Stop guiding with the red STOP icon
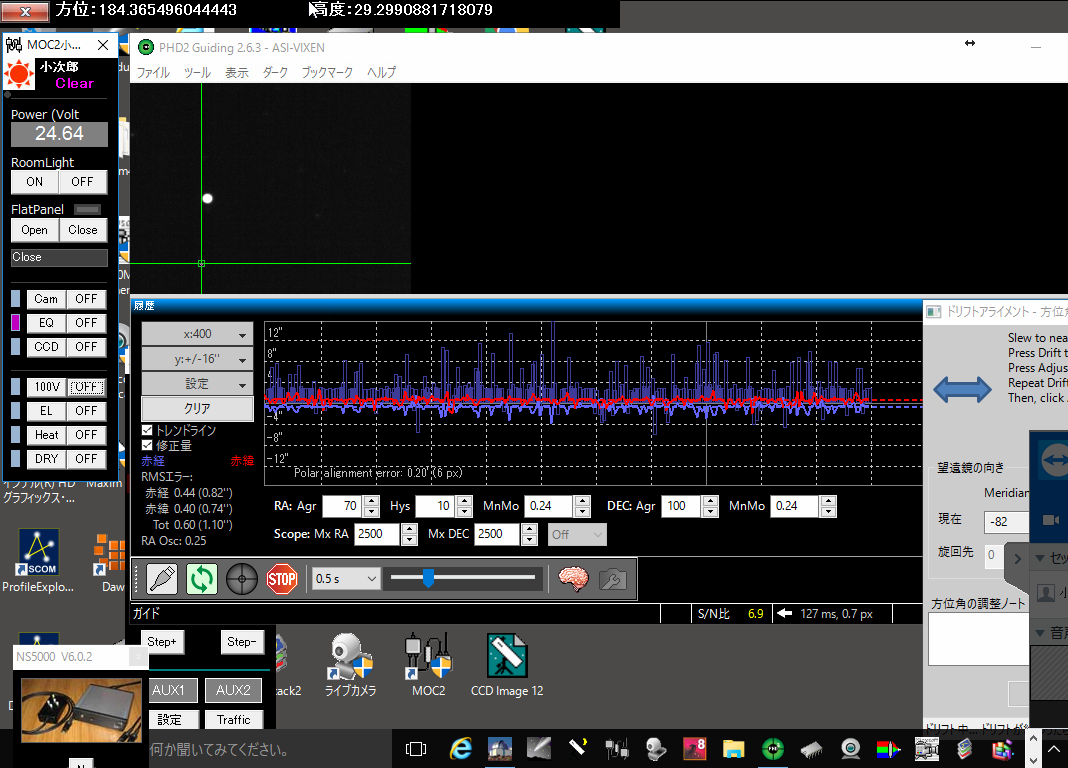 282,579
